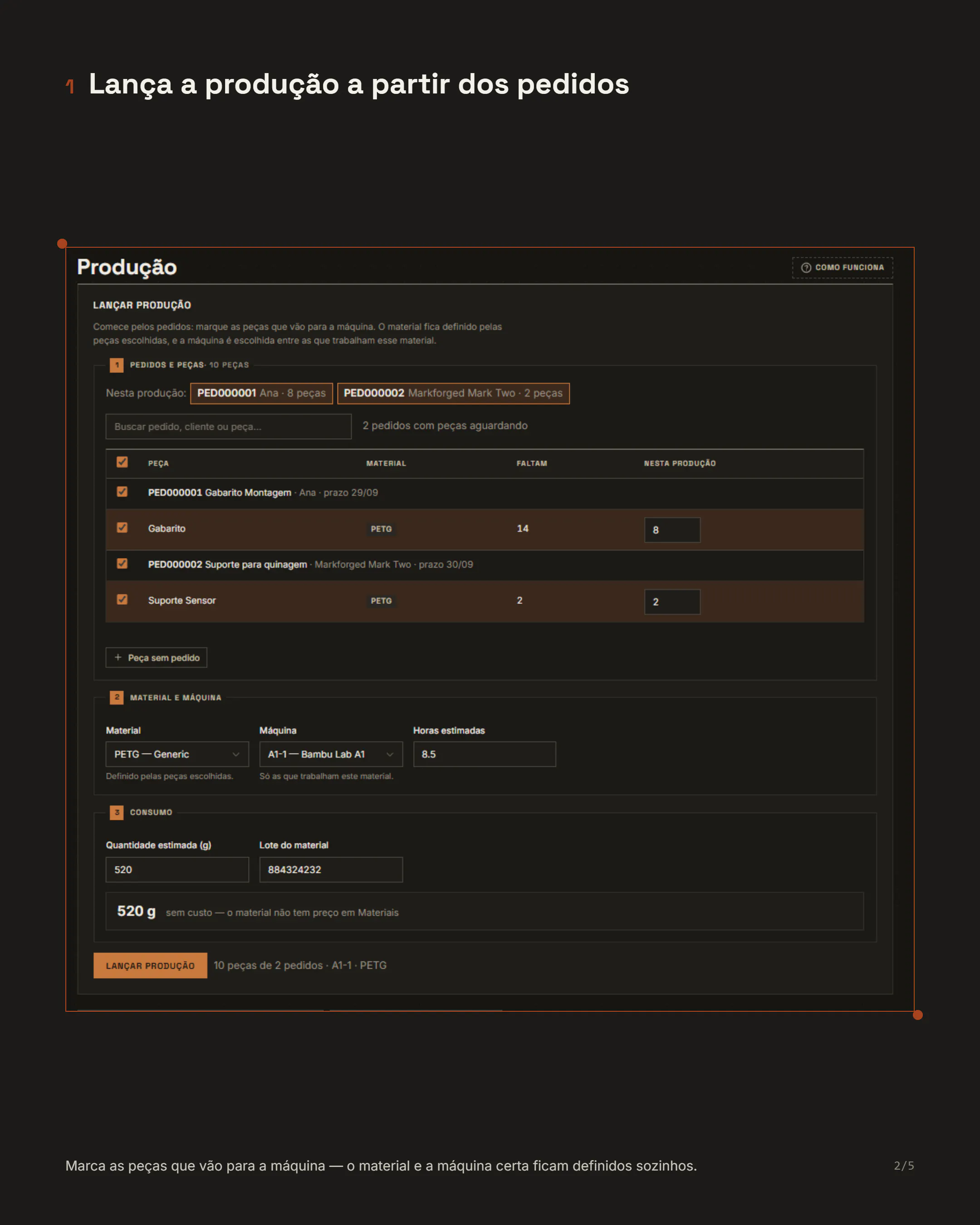Click the question mark icon in Como Funciona
The image size is (980, 1225).
[x=806, y=268]
